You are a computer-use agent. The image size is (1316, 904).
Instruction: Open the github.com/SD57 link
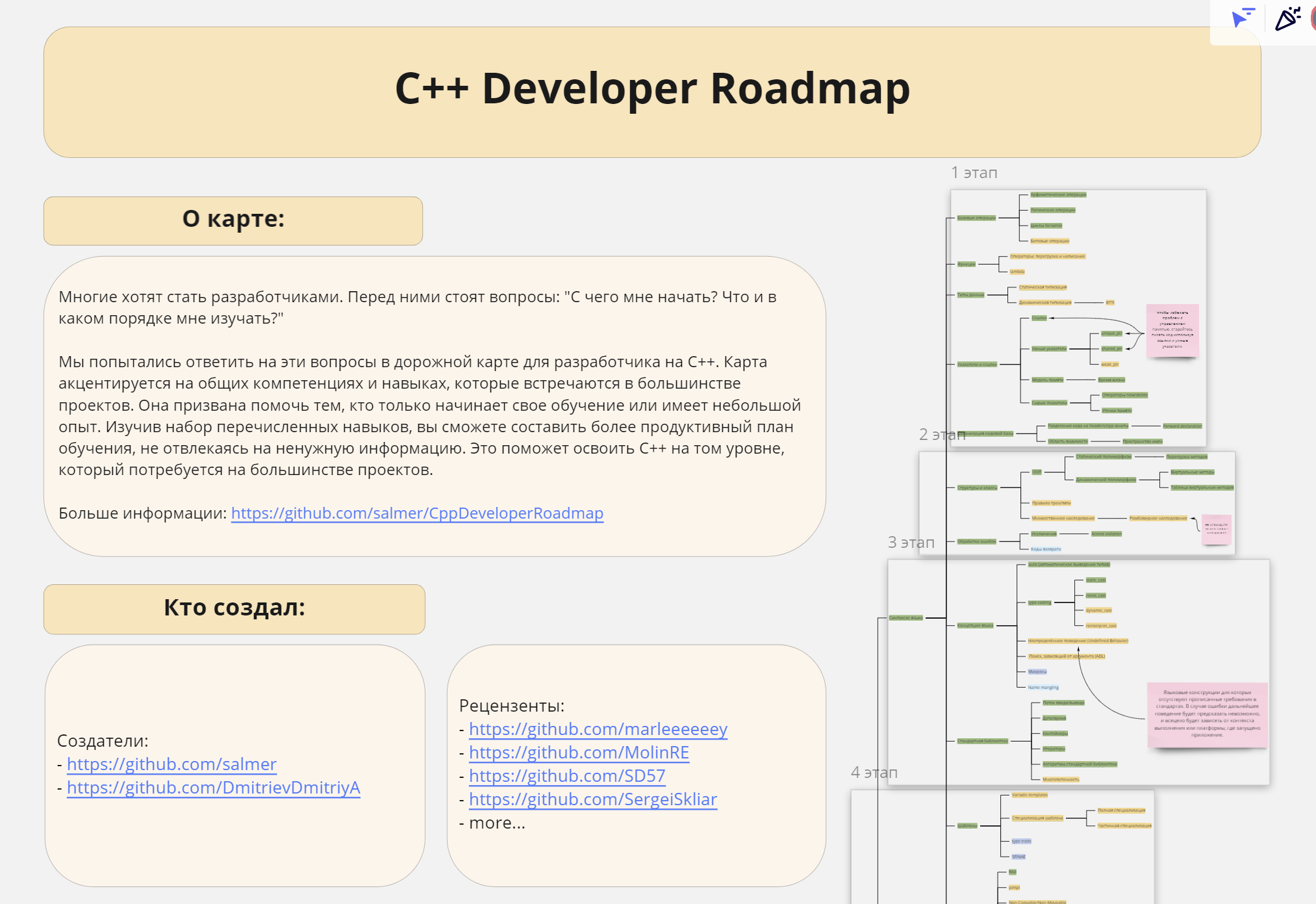(567, 776)
